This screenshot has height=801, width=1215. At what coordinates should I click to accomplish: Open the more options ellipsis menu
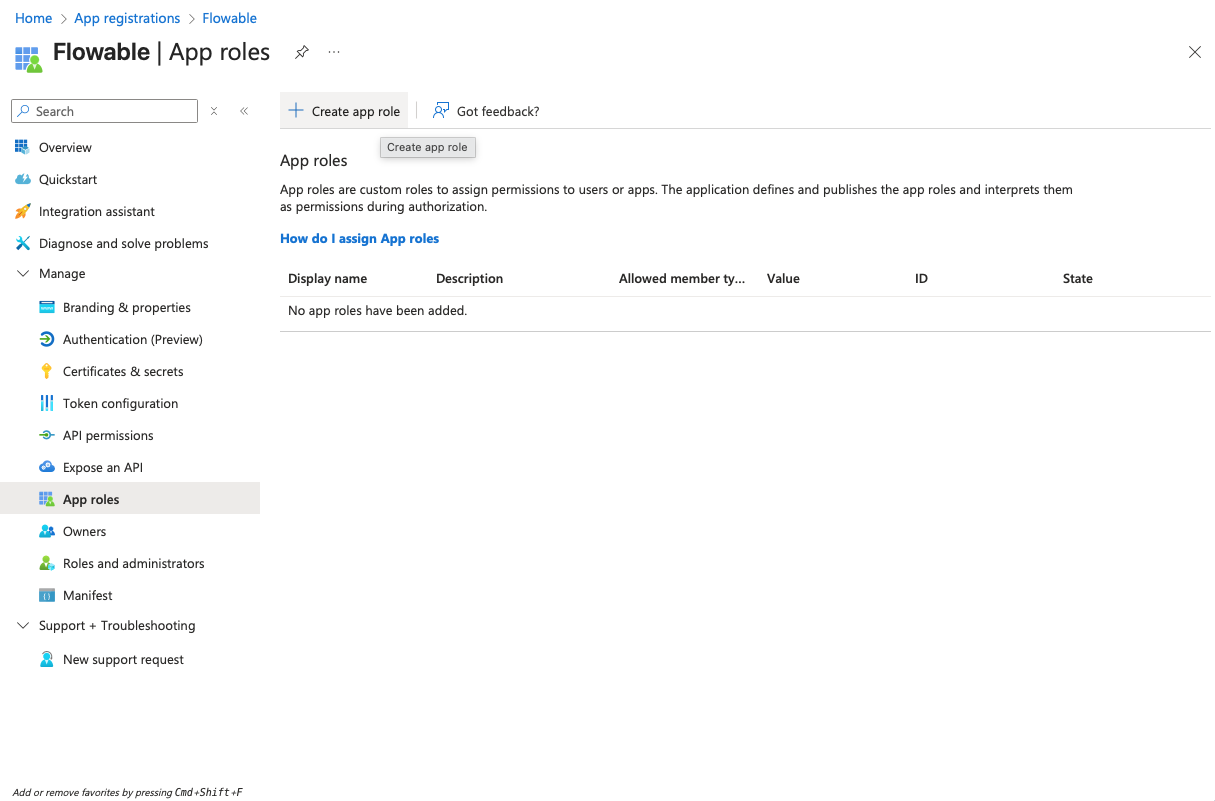pyautogui.click(x=334, y=52)
